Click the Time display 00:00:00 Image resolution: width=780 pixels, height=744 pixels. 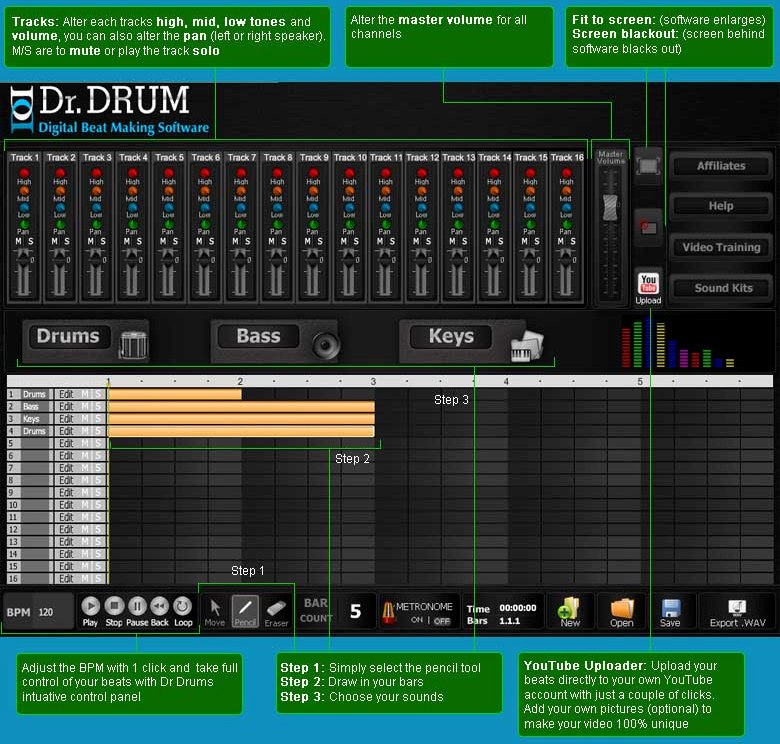[518, 608]
